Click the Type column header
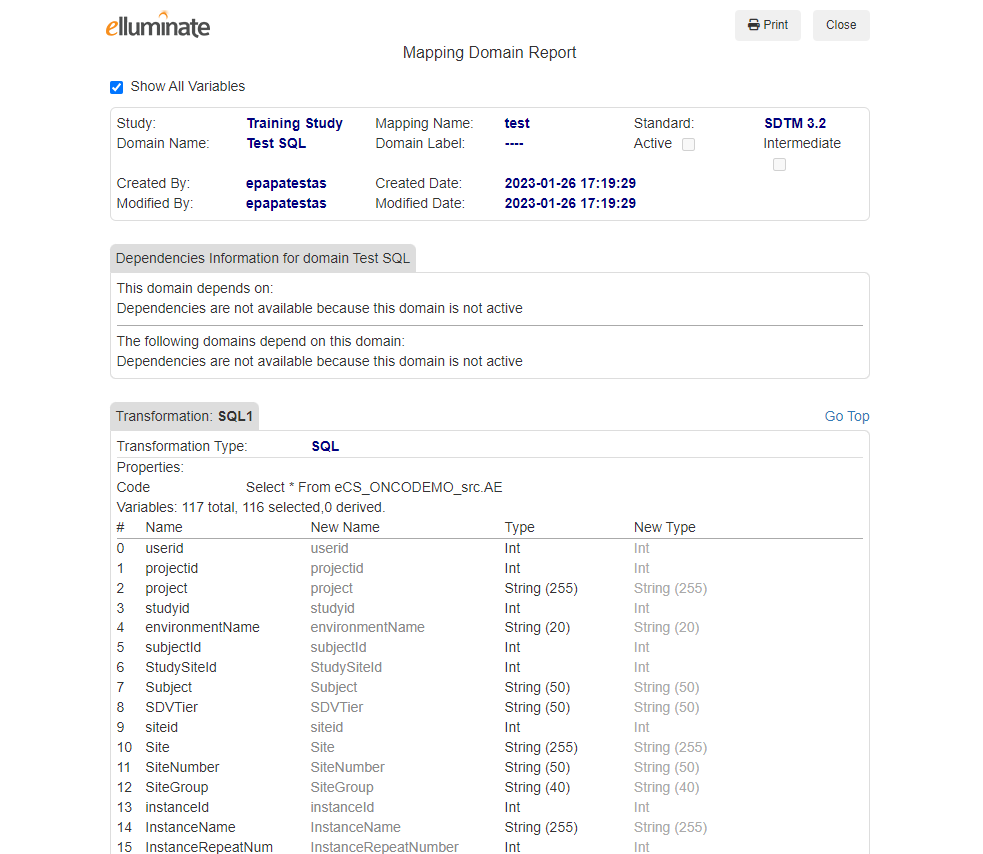The width and height of the screenshot is (983, 854). point(519,527)
